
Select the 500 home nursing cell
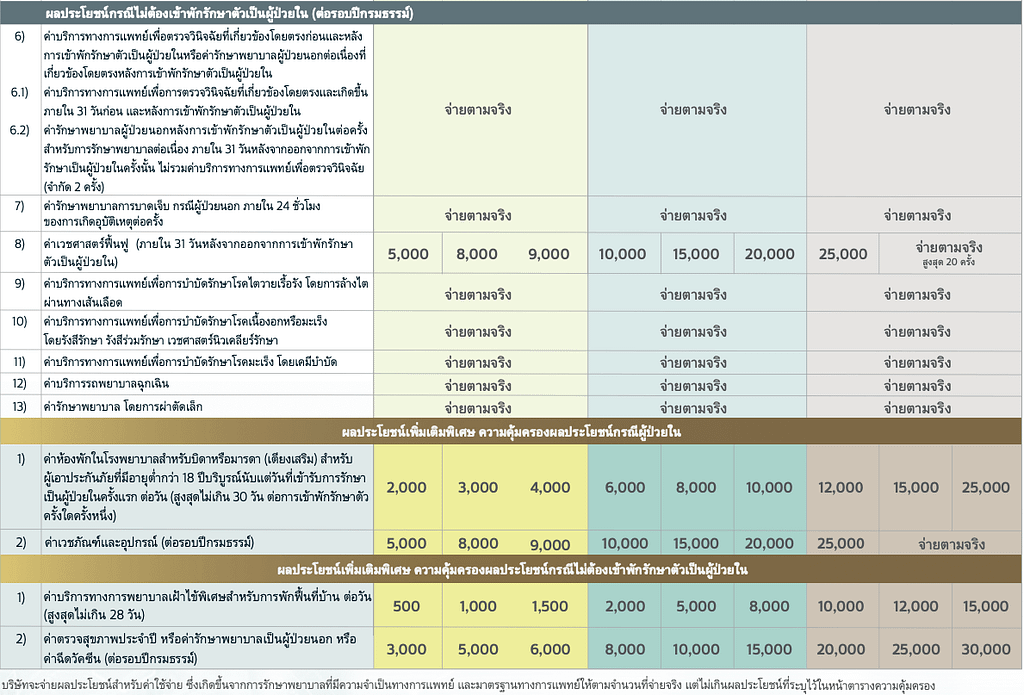(406, 606)
